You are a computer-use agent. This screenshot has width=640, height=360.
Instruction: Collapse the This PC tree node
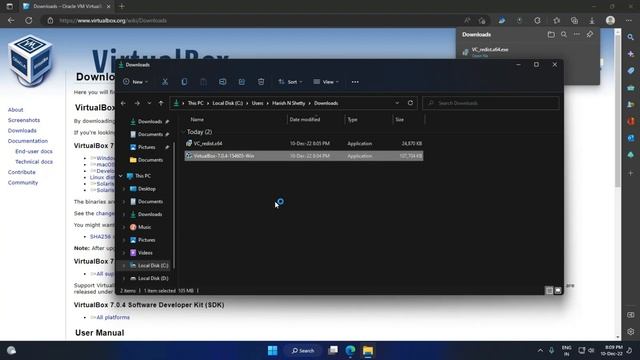pyautogui.click(x=121, y=176)
